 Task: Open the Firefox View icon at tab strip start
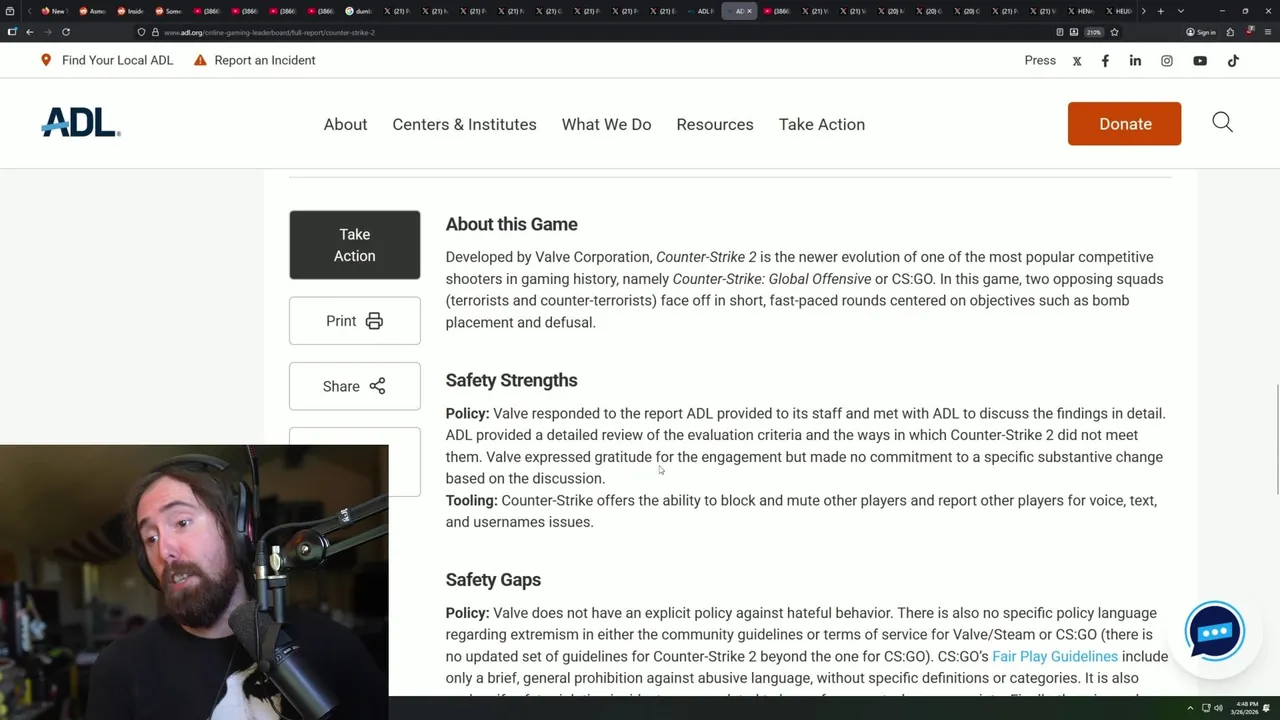point(11,11)
